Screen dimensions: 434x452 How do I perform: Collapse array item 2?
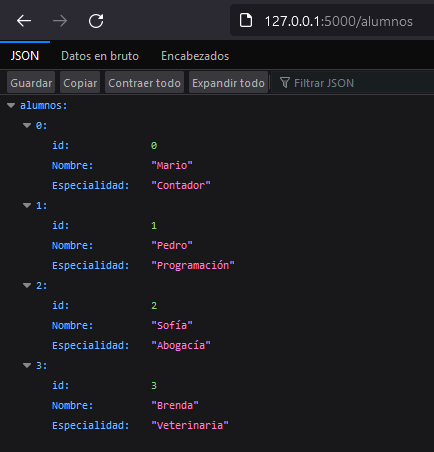point(27,286)
